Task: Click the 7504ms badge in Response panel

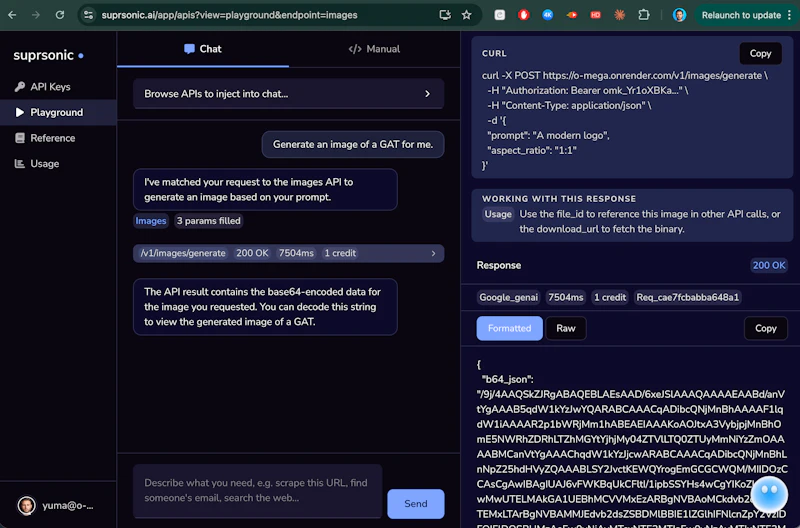Action: coord(566,297)
